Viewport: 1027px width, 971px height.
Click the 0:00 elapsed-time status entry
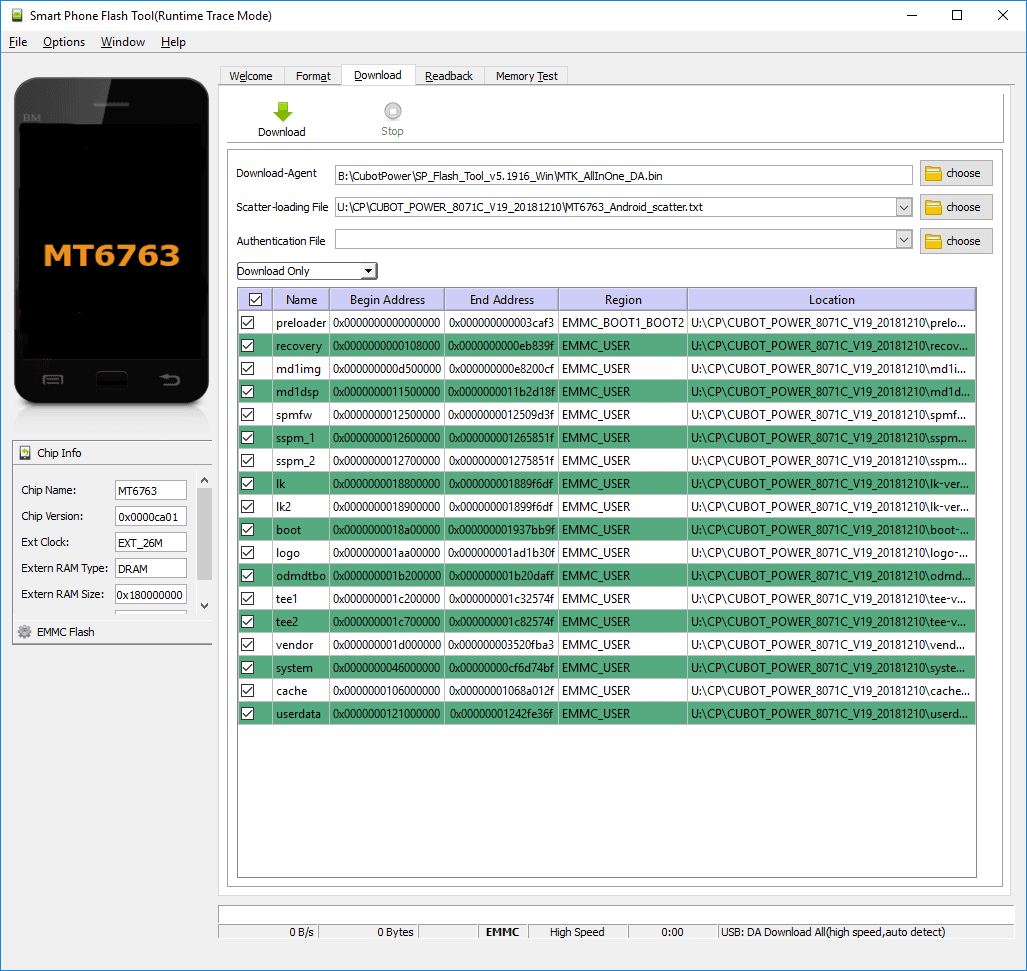tap(672, 932)
